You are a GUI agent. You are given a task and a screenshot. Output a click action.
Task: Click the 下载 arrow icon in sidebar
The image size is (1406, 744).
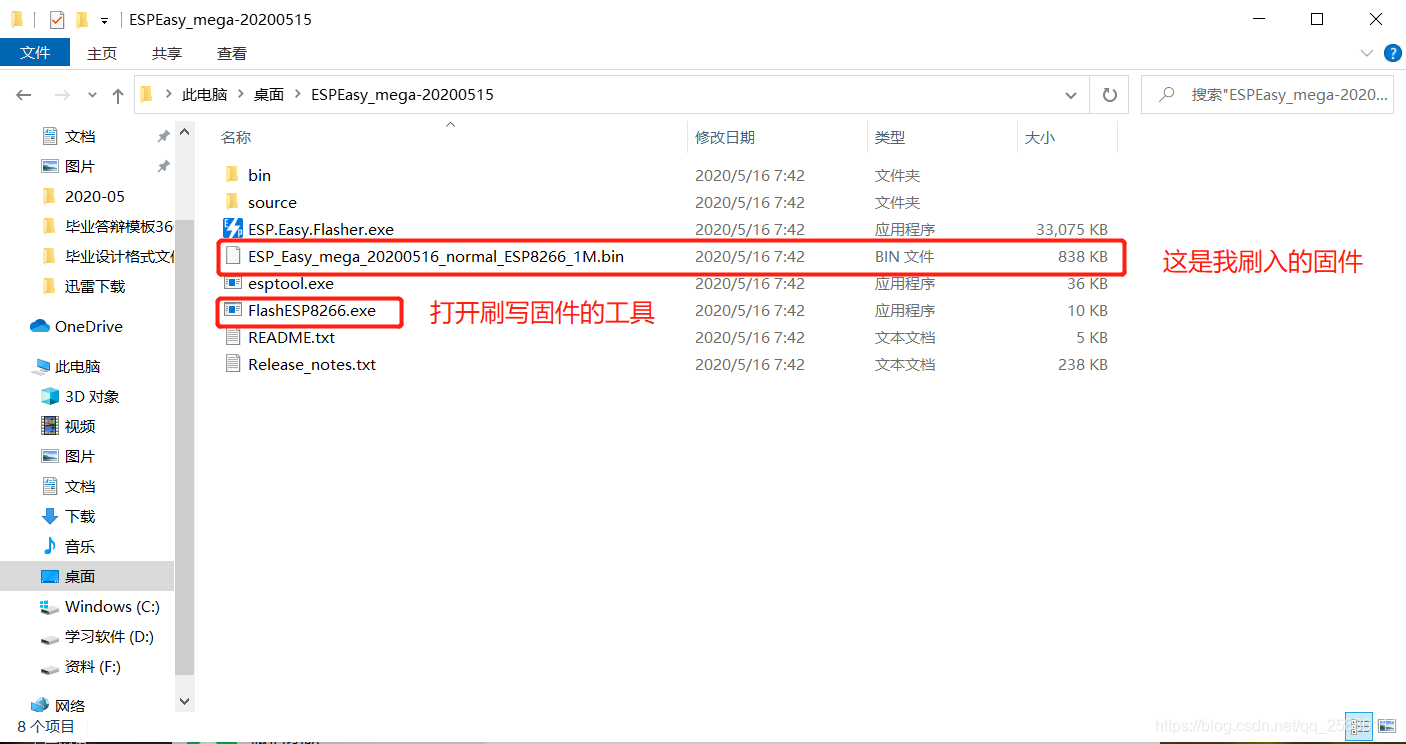pyautogui.click(x=50, y=516)
